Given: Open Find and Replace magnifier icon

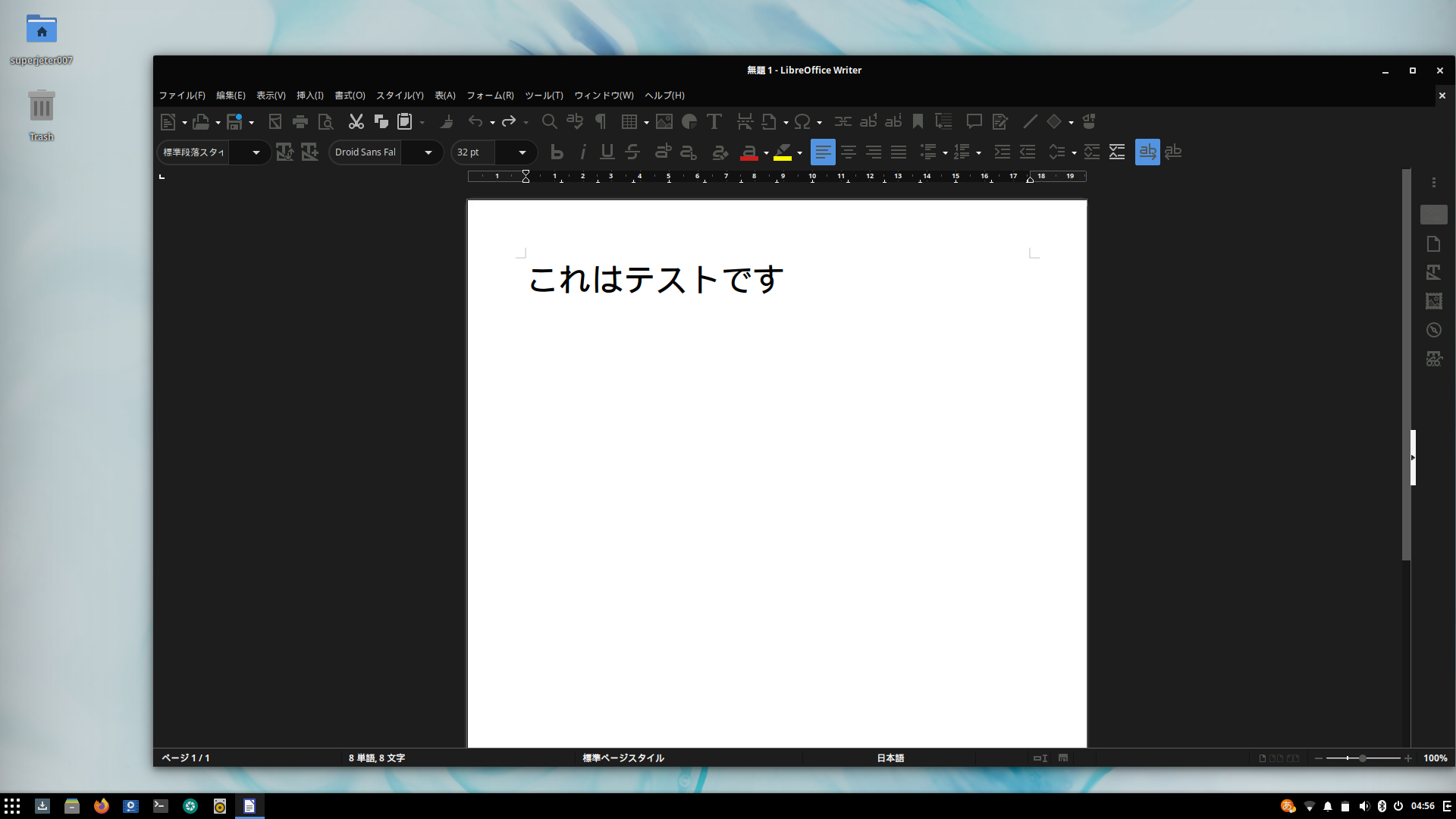Looking at the screenshot, I should 549,121.
